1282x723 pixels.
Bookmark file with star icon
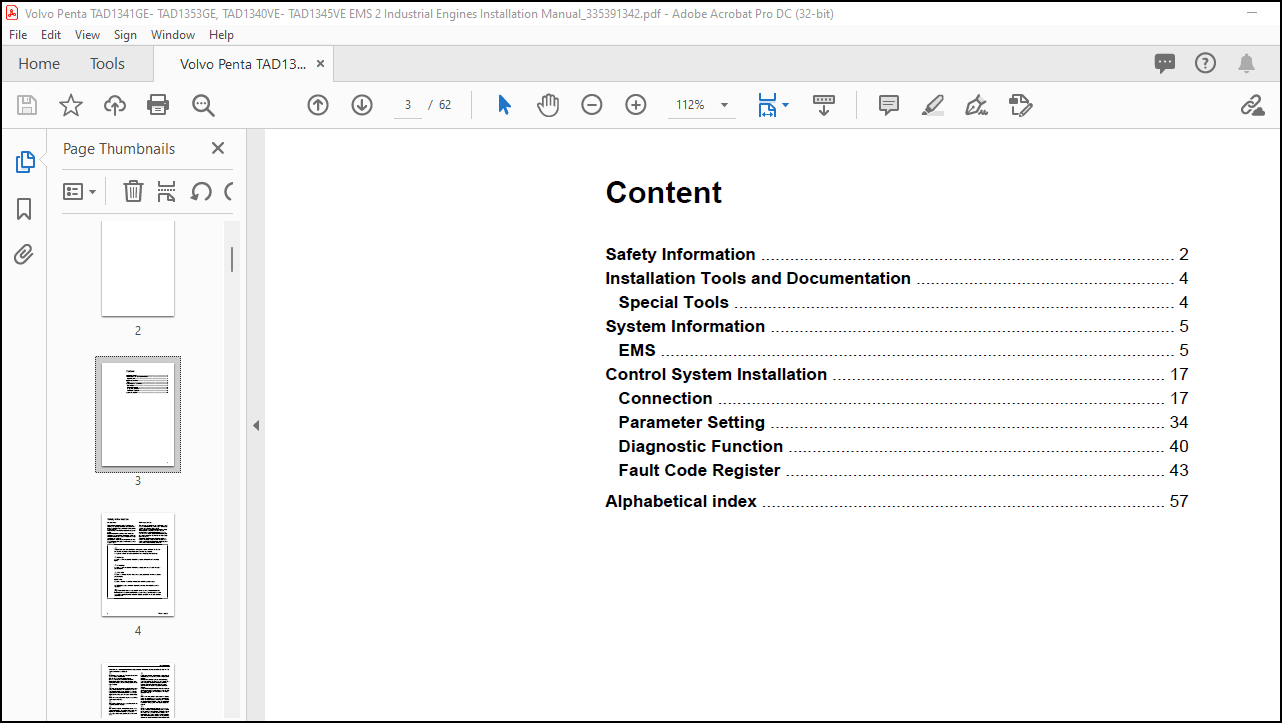pos(71,105)
